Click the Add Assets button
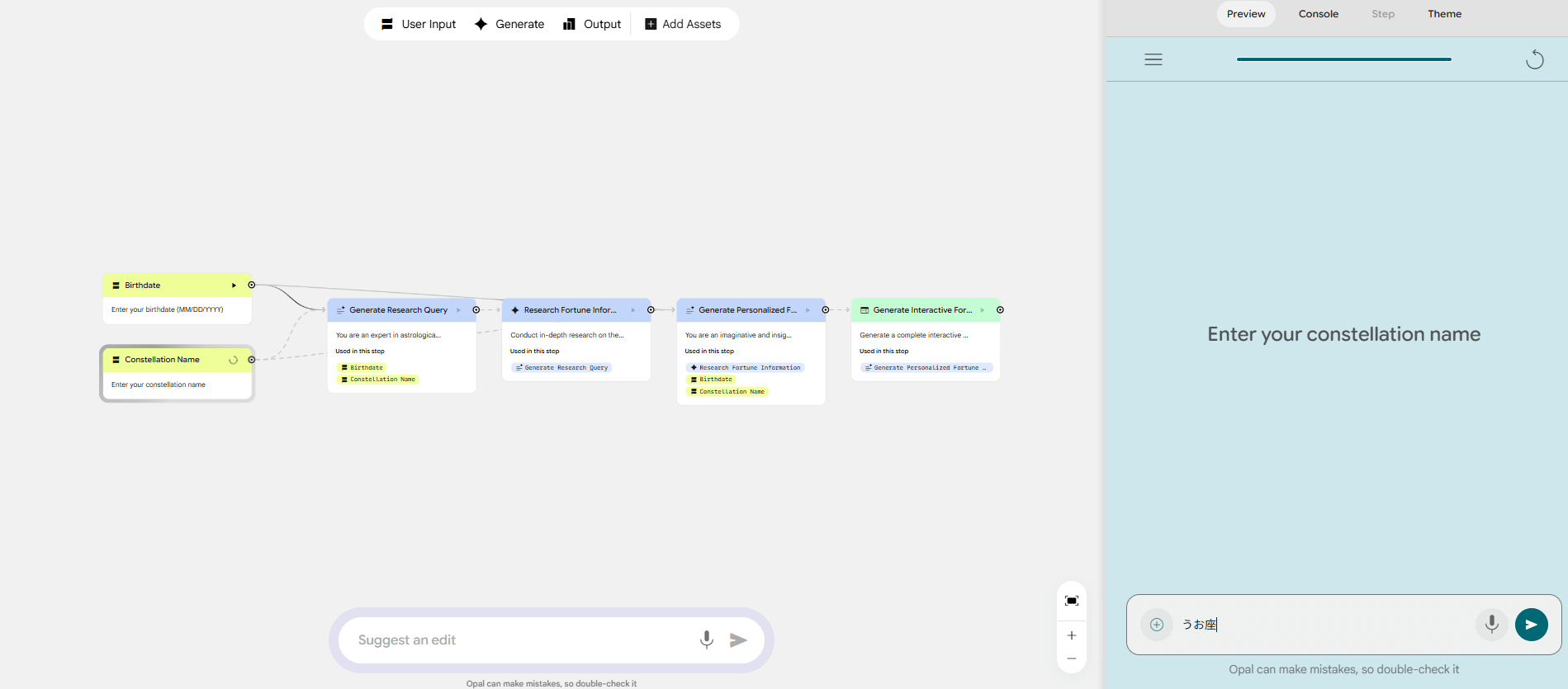1568x689 pixels. (x=683, y=24)
